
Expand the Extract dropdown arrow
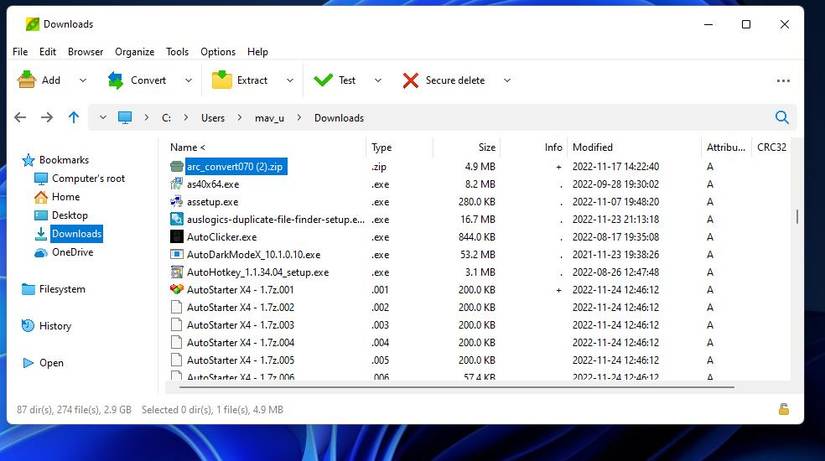290,81
